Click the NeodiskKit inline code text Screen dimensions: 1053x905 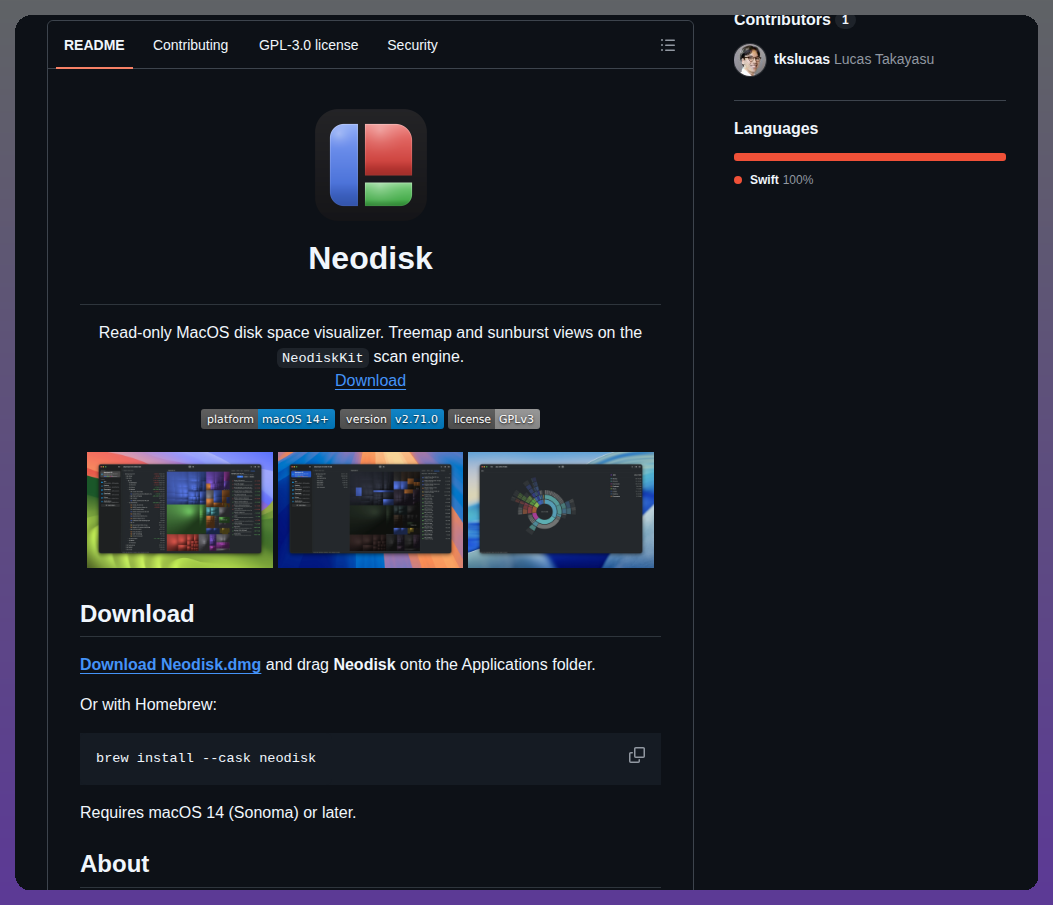[322, 358]
